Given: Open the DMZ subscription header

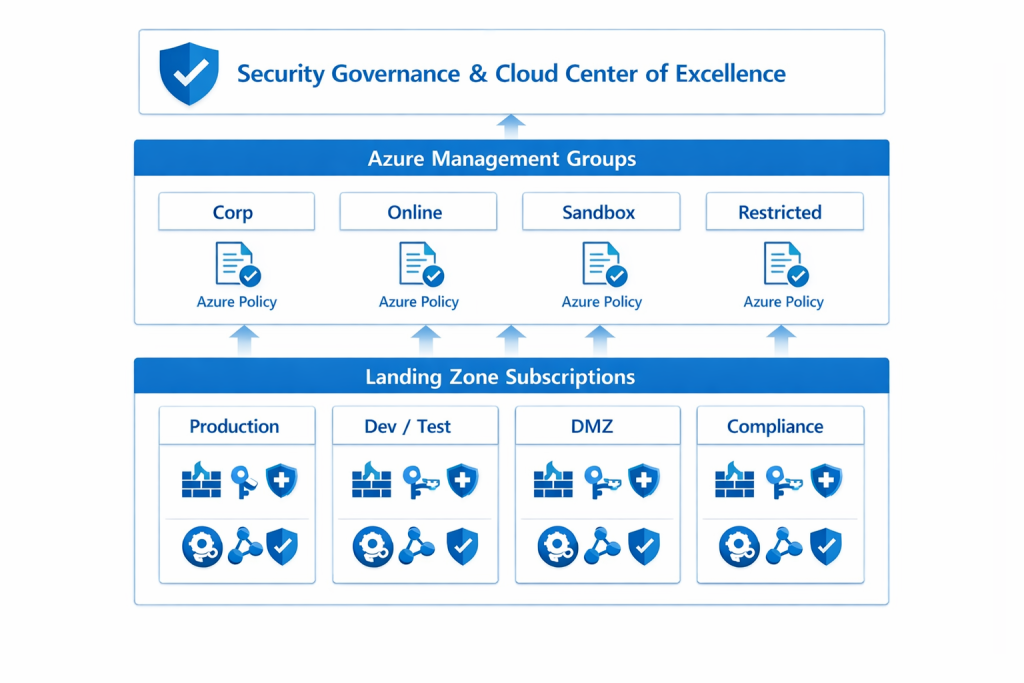Looking at the screenshot, I should 598,426.
